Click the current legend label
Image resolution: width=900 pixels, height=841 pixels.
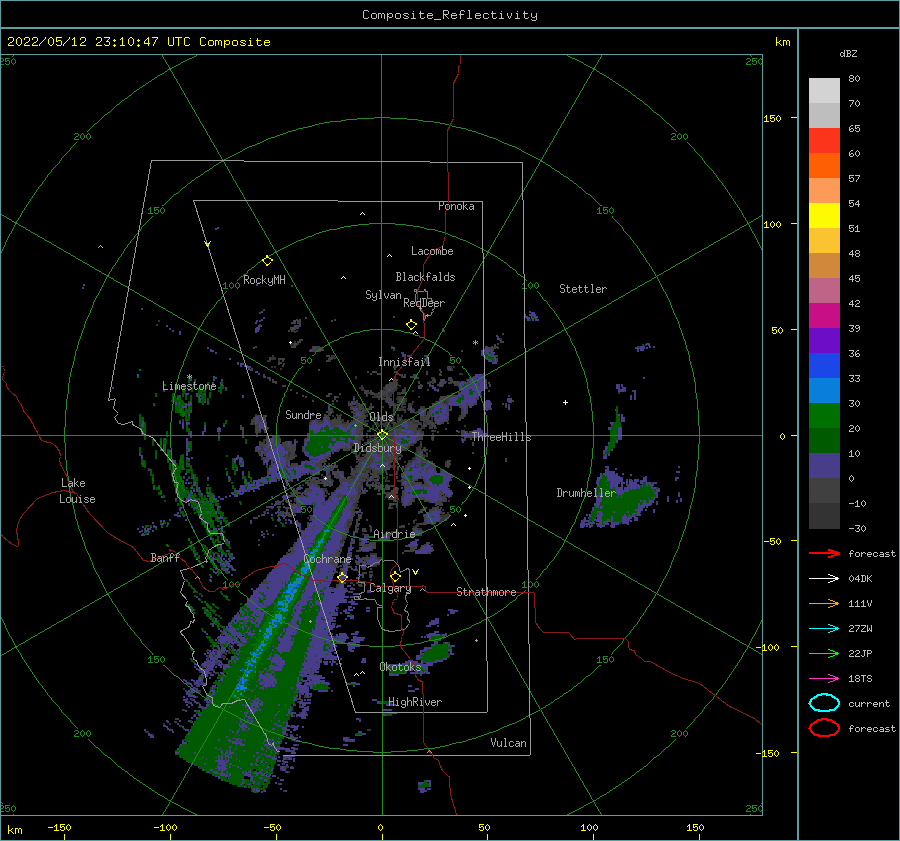click(869, 703)
